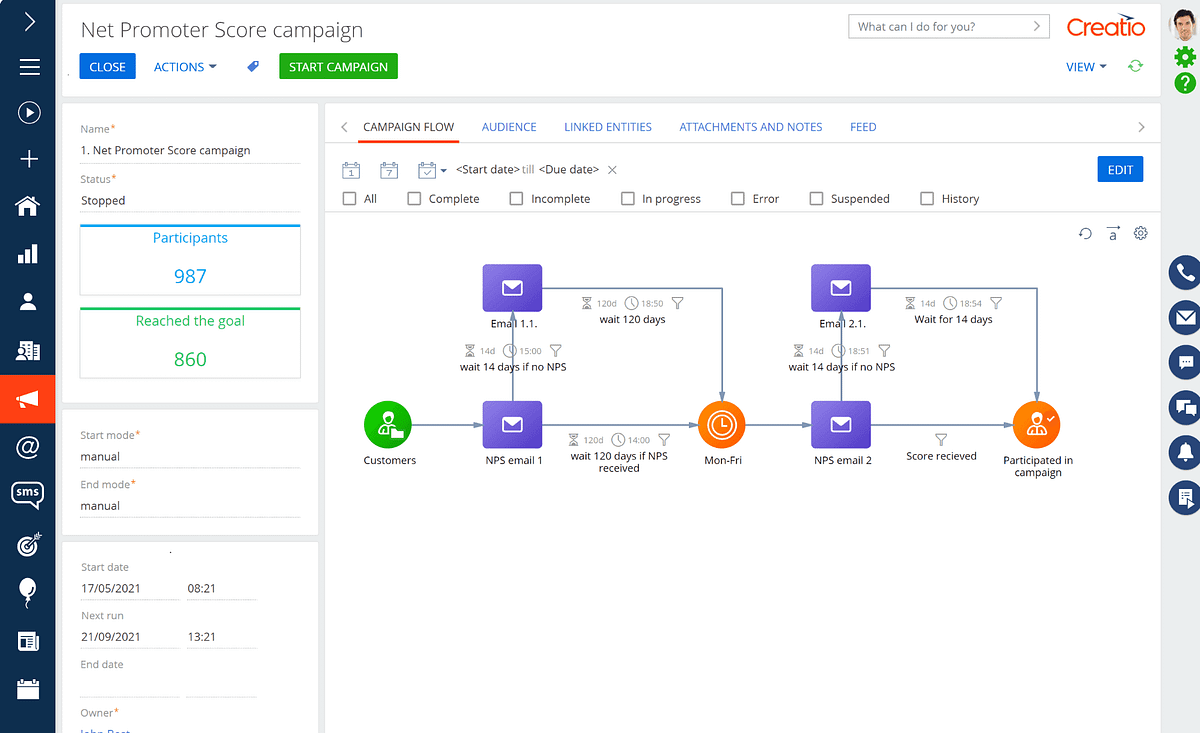Click the refresh icon beside VIEW
The image size is (1200, 733).
point(1135,66)
